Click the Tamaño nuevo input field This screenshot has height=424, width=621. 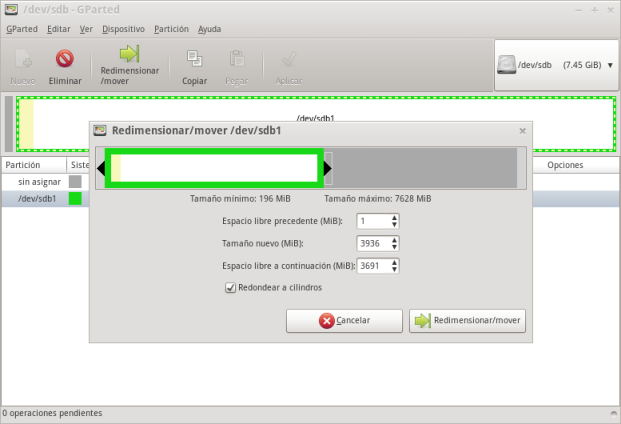[x=372, y=243]
